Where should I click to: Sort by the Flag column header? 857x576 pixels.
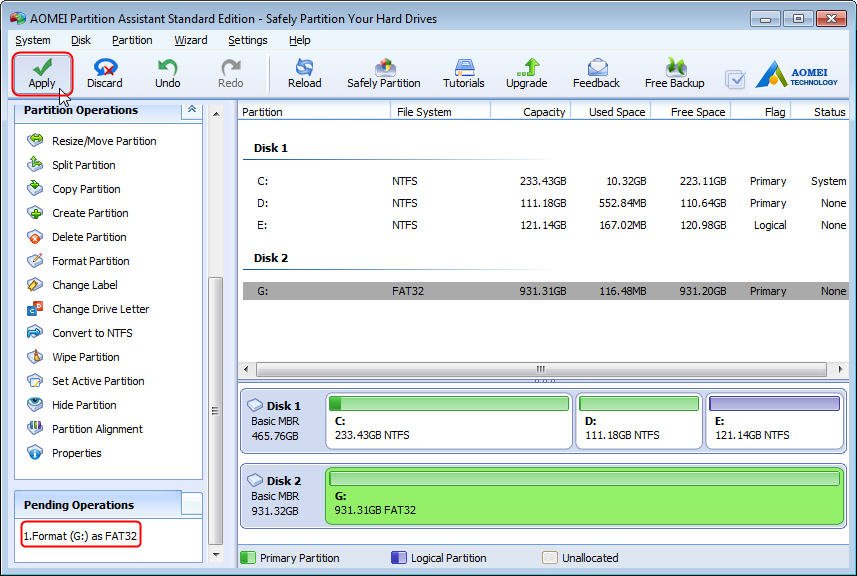click(761, 112)
